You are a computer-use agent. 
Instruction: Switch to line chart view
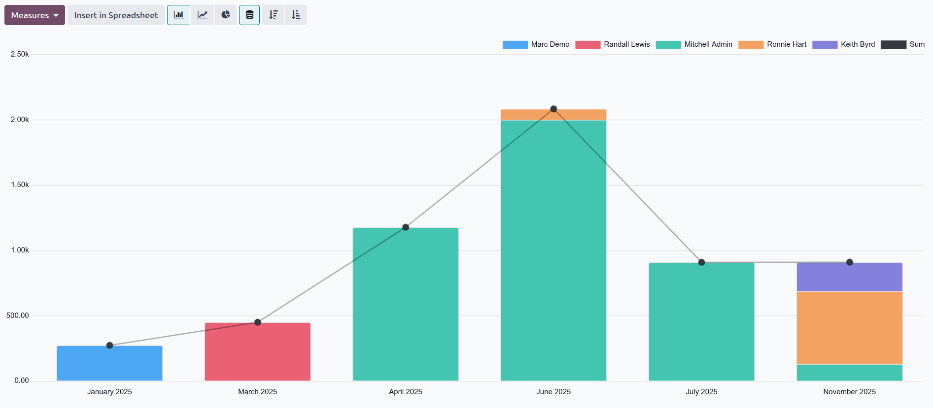click(x=202, y=15)
